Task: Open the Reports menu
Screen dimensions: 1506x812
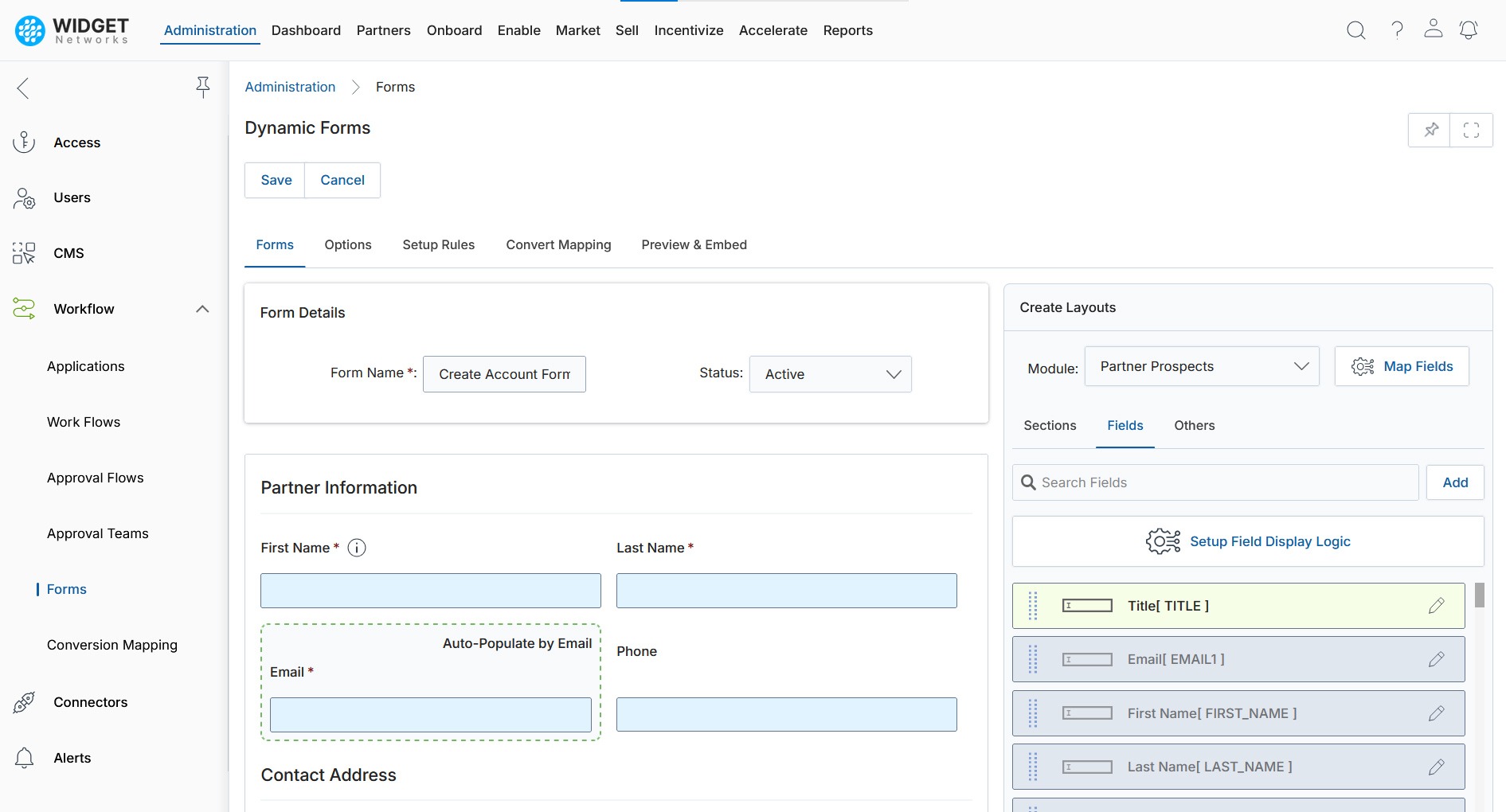Action: click(x=848, y=30)
